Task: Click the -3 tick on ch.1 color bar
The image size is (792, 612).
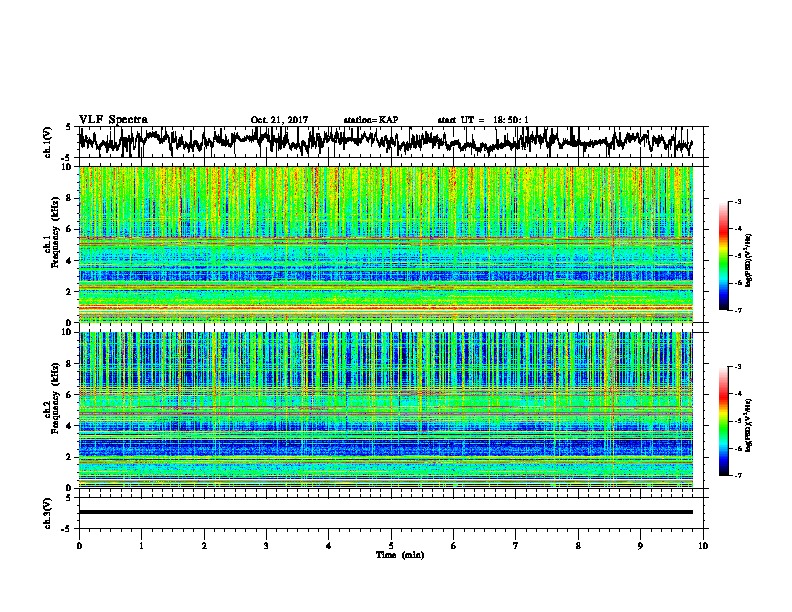Action: (x=738, y=201)
